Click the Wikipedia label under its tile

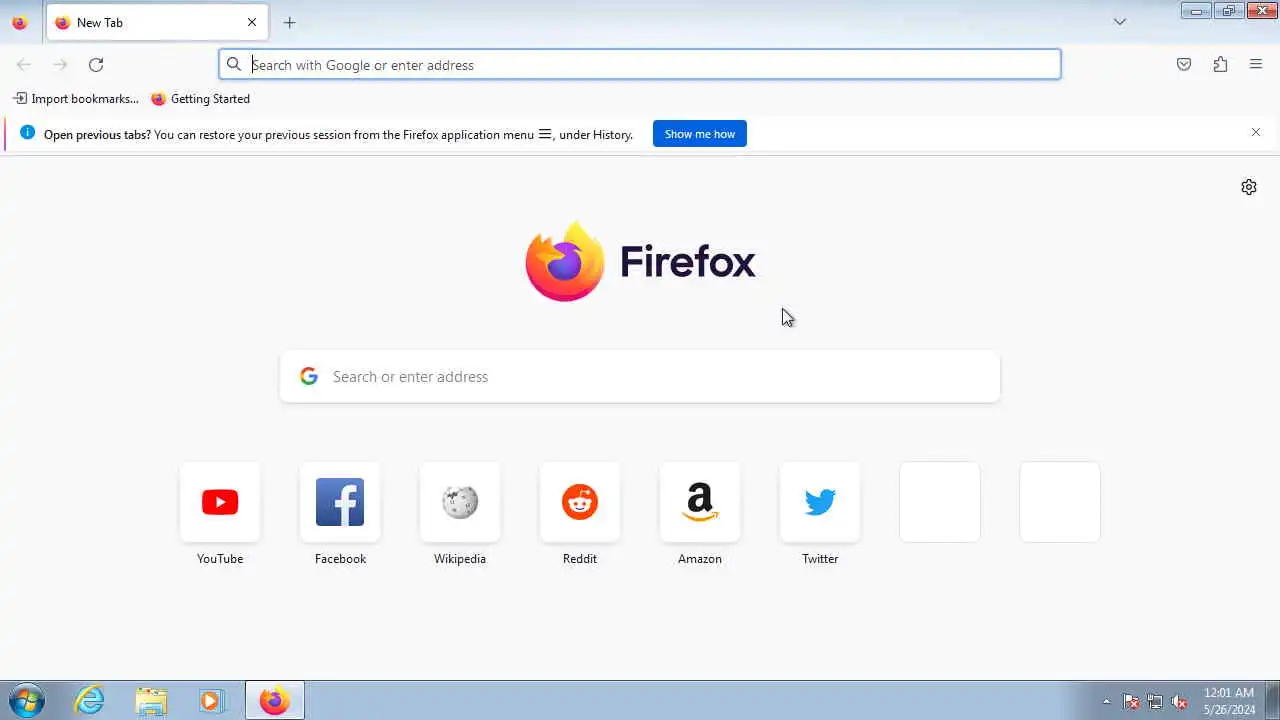tap(460, 559)
